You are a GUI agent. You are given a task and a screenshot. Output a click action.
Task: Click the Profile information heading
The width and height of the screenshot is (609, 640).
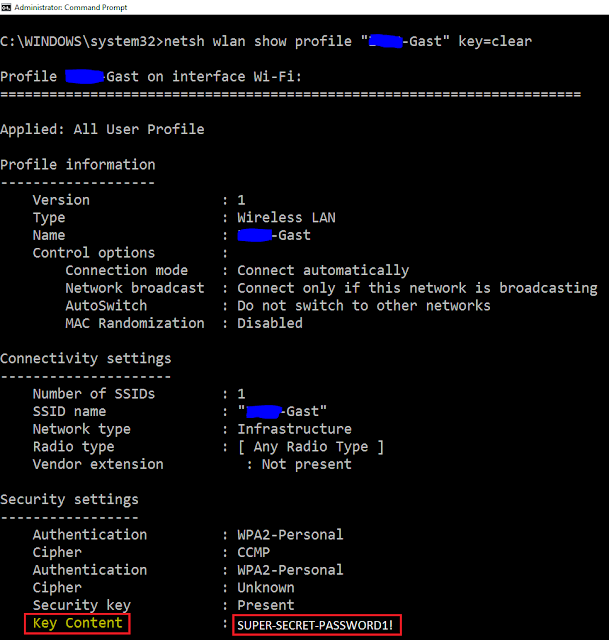click(x=78, y=164)
